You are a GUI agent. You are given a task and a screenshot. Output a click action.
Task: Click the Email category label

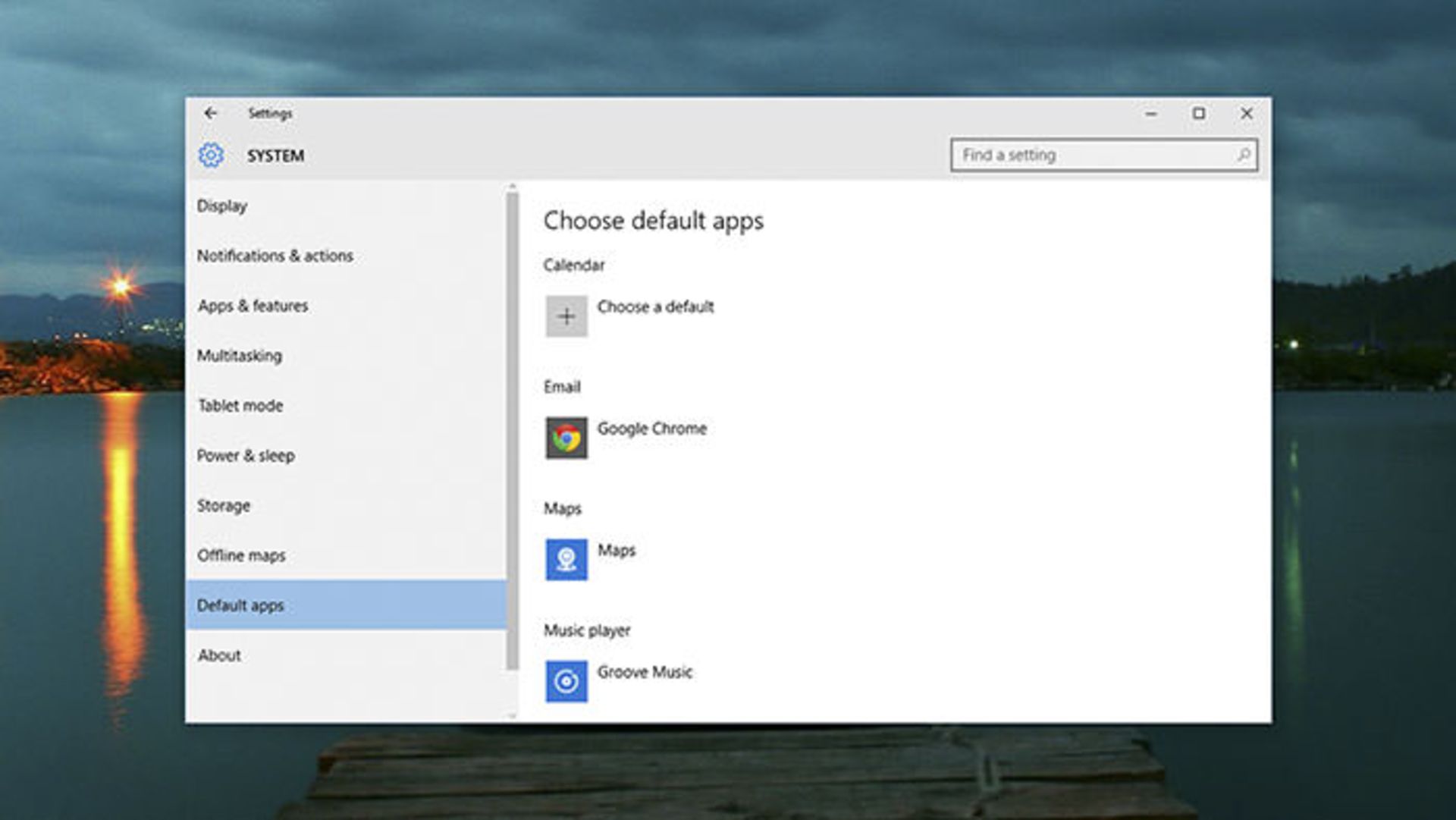pyautogui.click(x=562, y=387)
